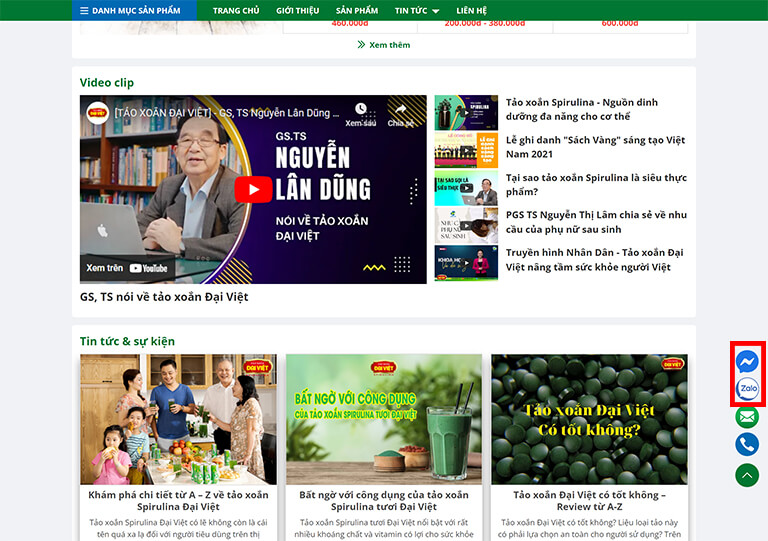Open the green spirulina tablets article image
The height and width of the screenshot is (541, 768).
(589, 419)
